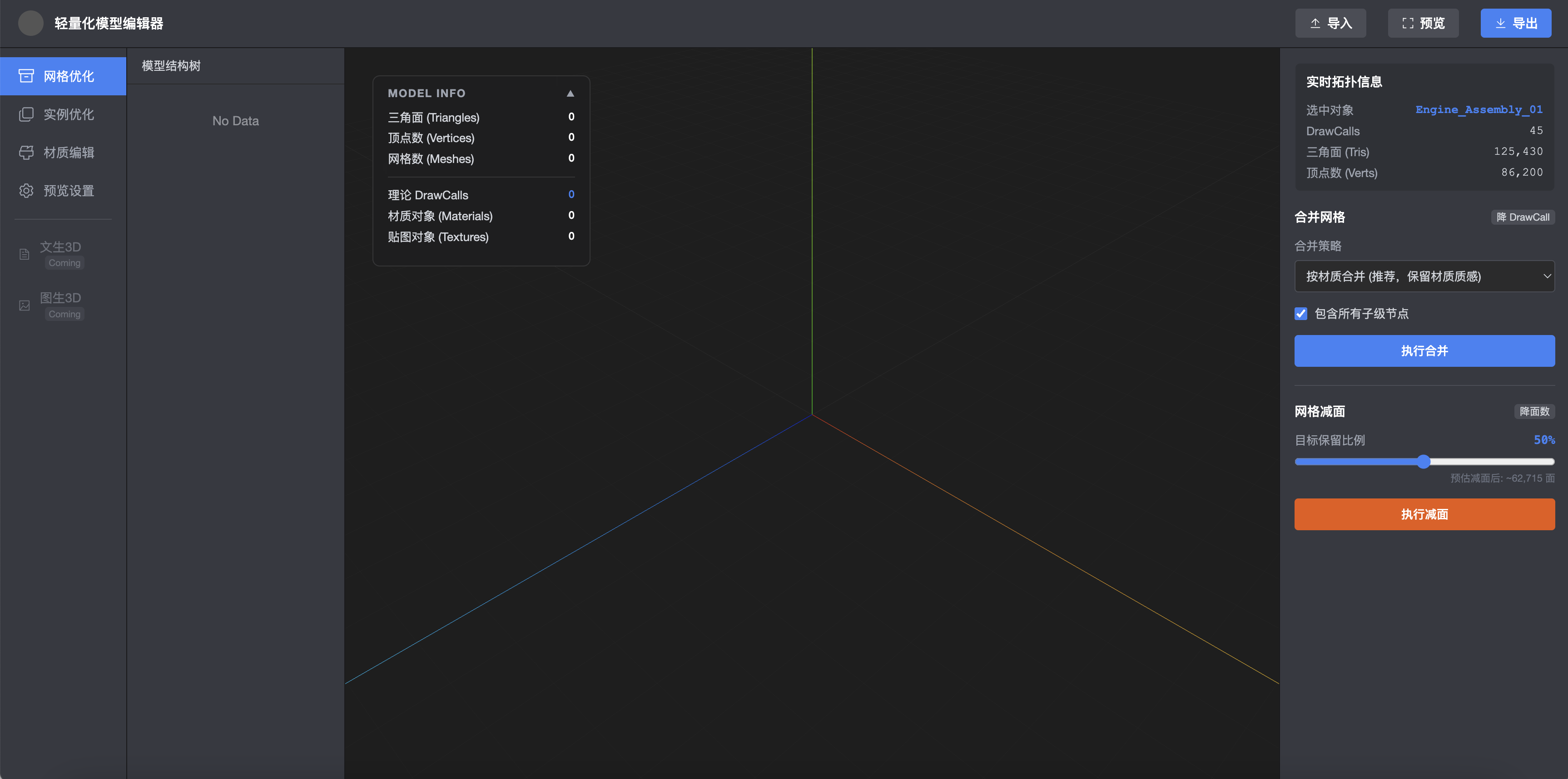Open 材质编辑 section

pyautogui.click(x=63, y=153)
